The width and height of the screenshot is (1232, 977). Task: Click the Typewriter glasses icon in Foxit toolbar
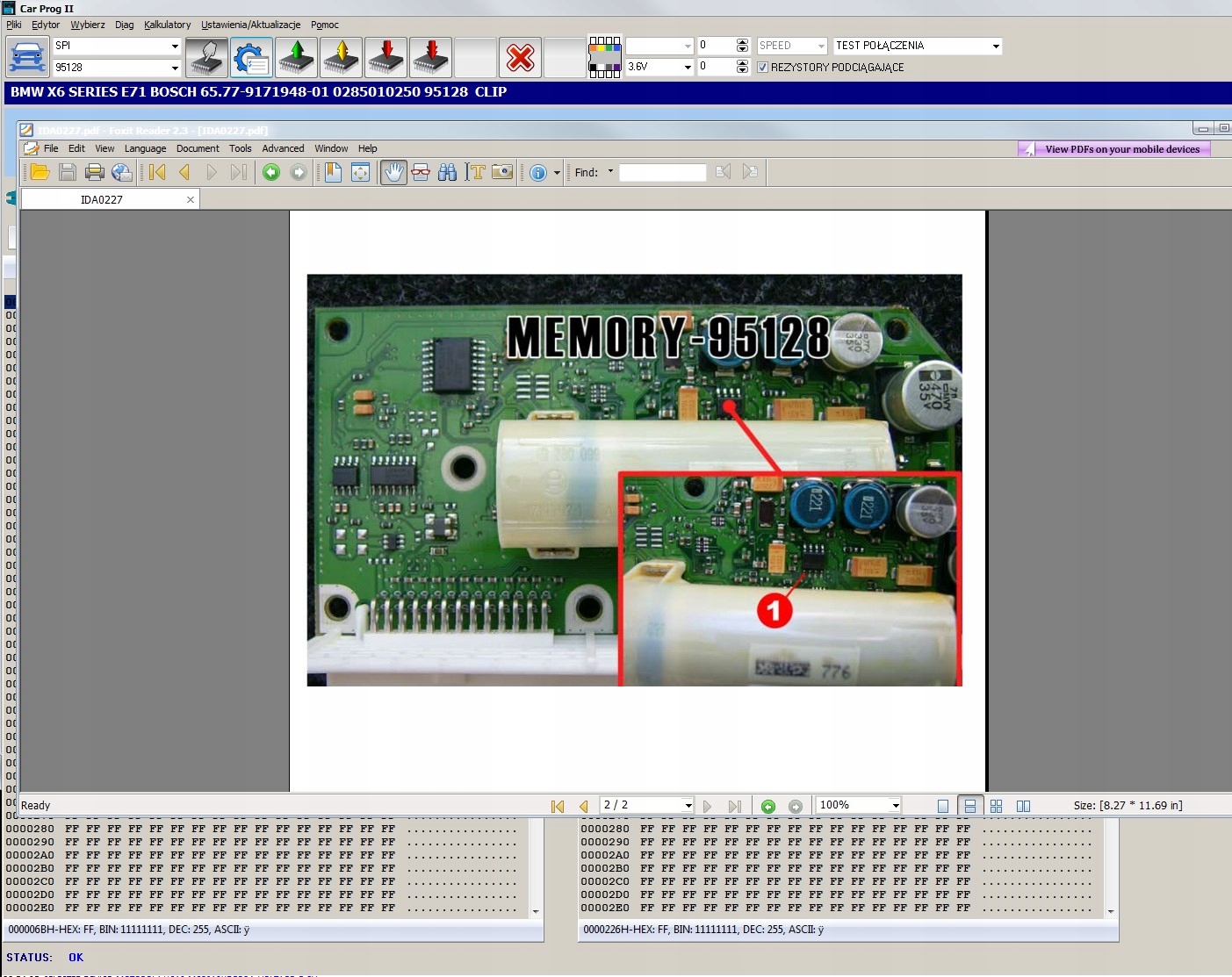421,172
